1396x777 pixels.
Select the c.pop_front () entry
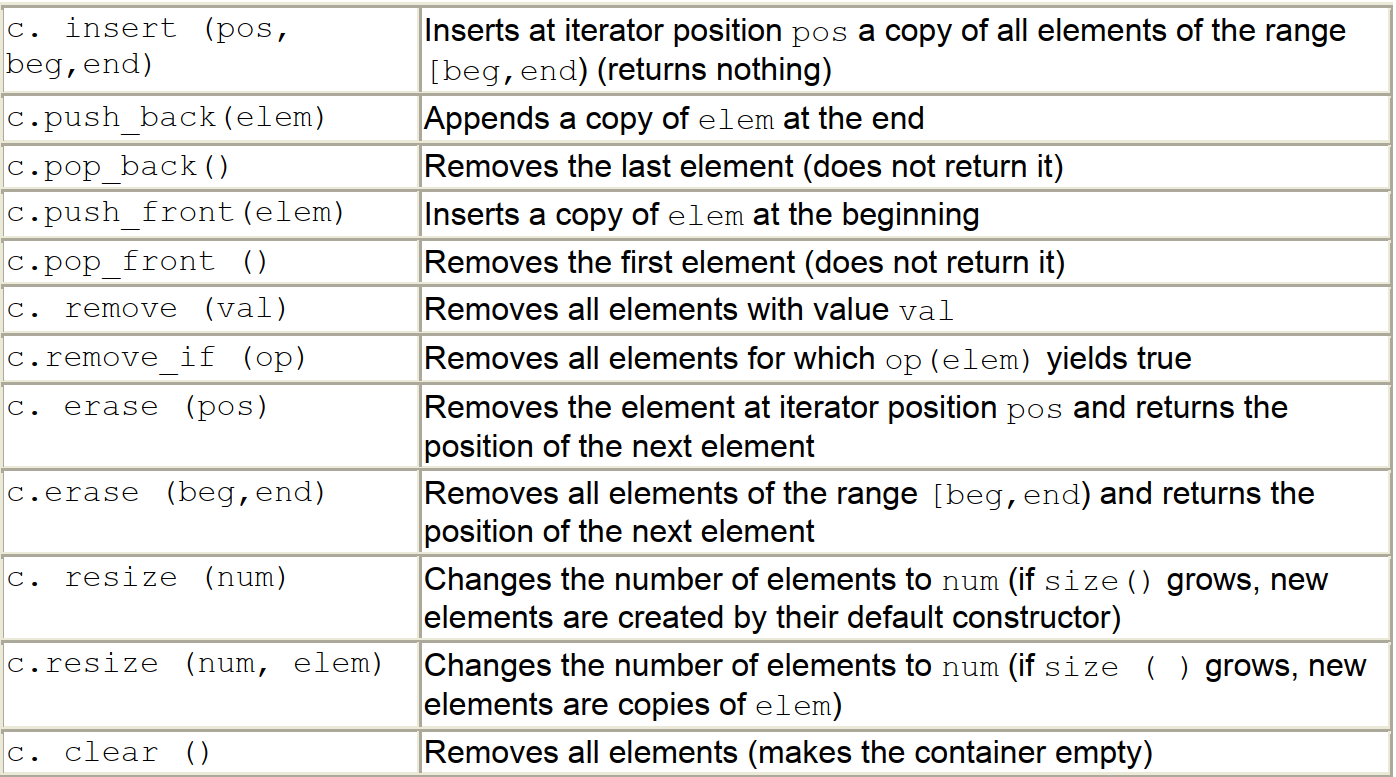click(x=137, y=262)
